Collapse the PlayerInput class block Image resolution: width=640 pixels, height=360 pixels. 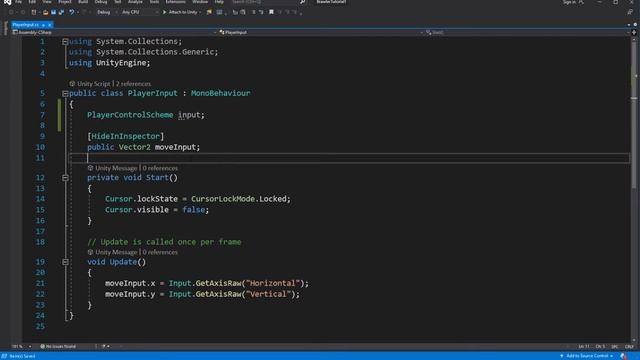[65, 93]
